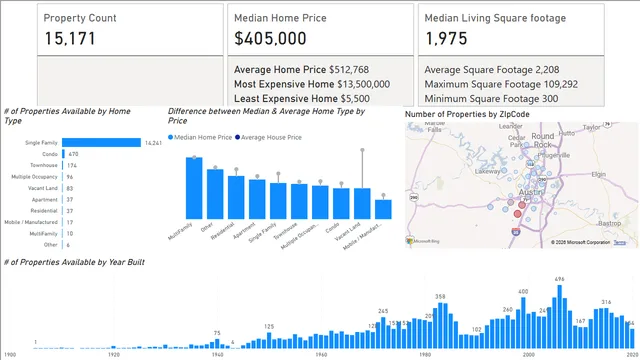Image resolution: width=640 pixels, height=360 pixels.
Task: Select the year-built bar labeled 496
Action: 560,317
